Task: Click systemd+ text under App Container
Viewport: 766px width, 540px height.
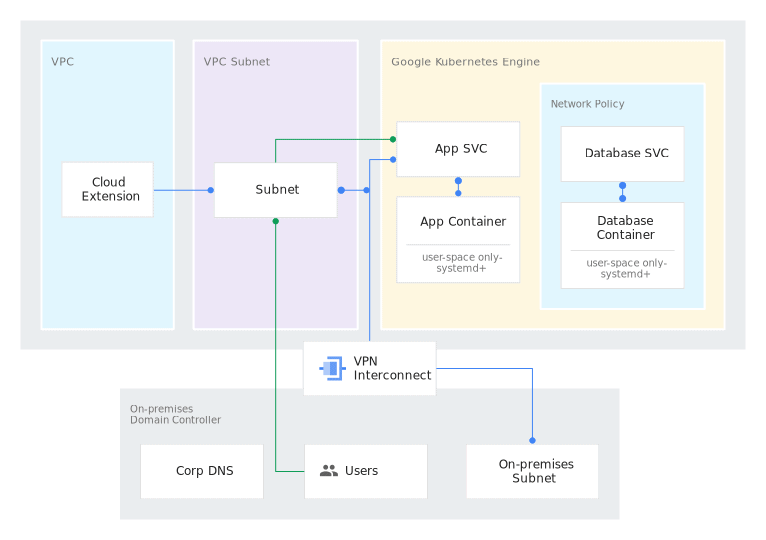Action: pos(462,268)
